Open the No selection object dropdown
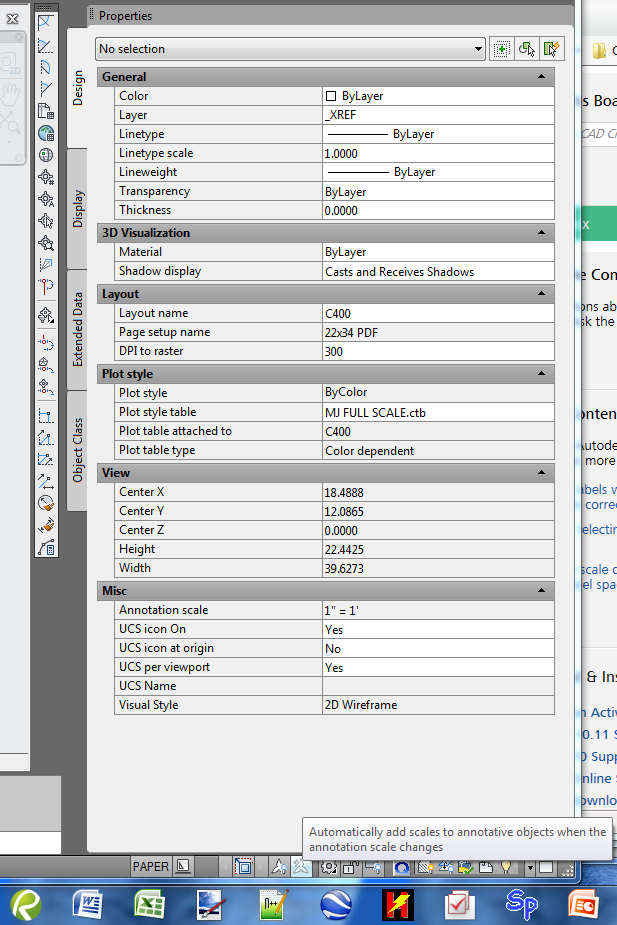This screenshot has height=925, width=617. (x=290, y=49)
